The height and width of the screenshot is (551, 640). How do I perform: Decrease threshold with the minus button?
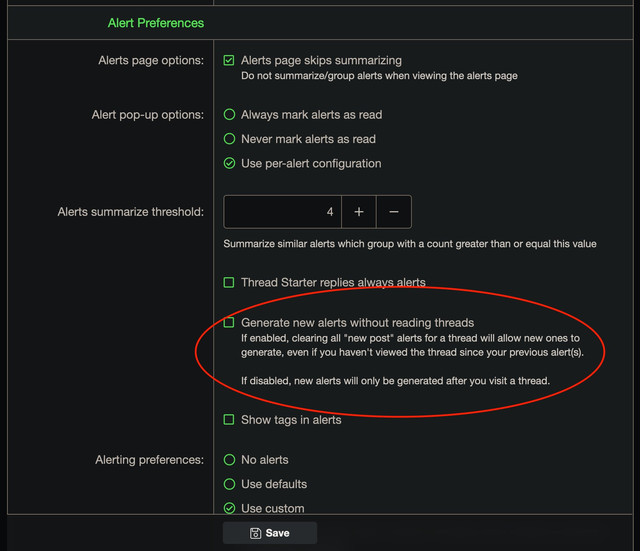(x=394, y=212)
